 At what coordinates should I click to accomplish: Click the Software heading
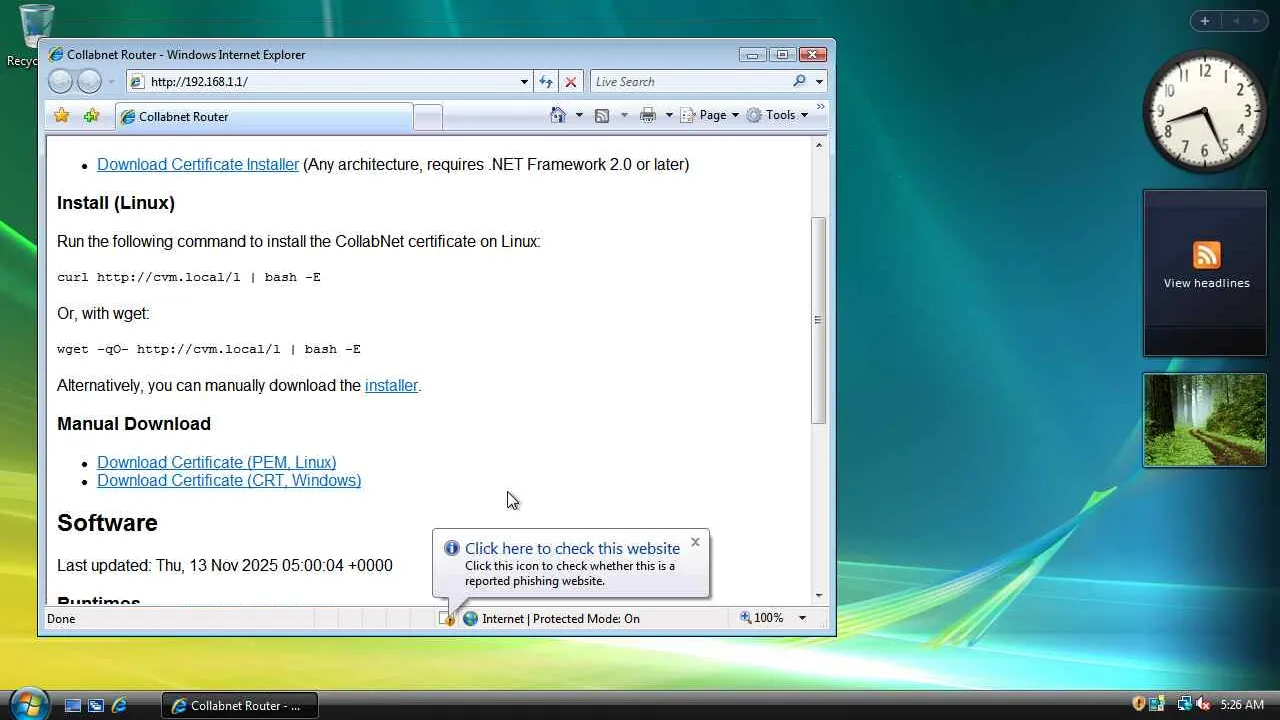107,523
